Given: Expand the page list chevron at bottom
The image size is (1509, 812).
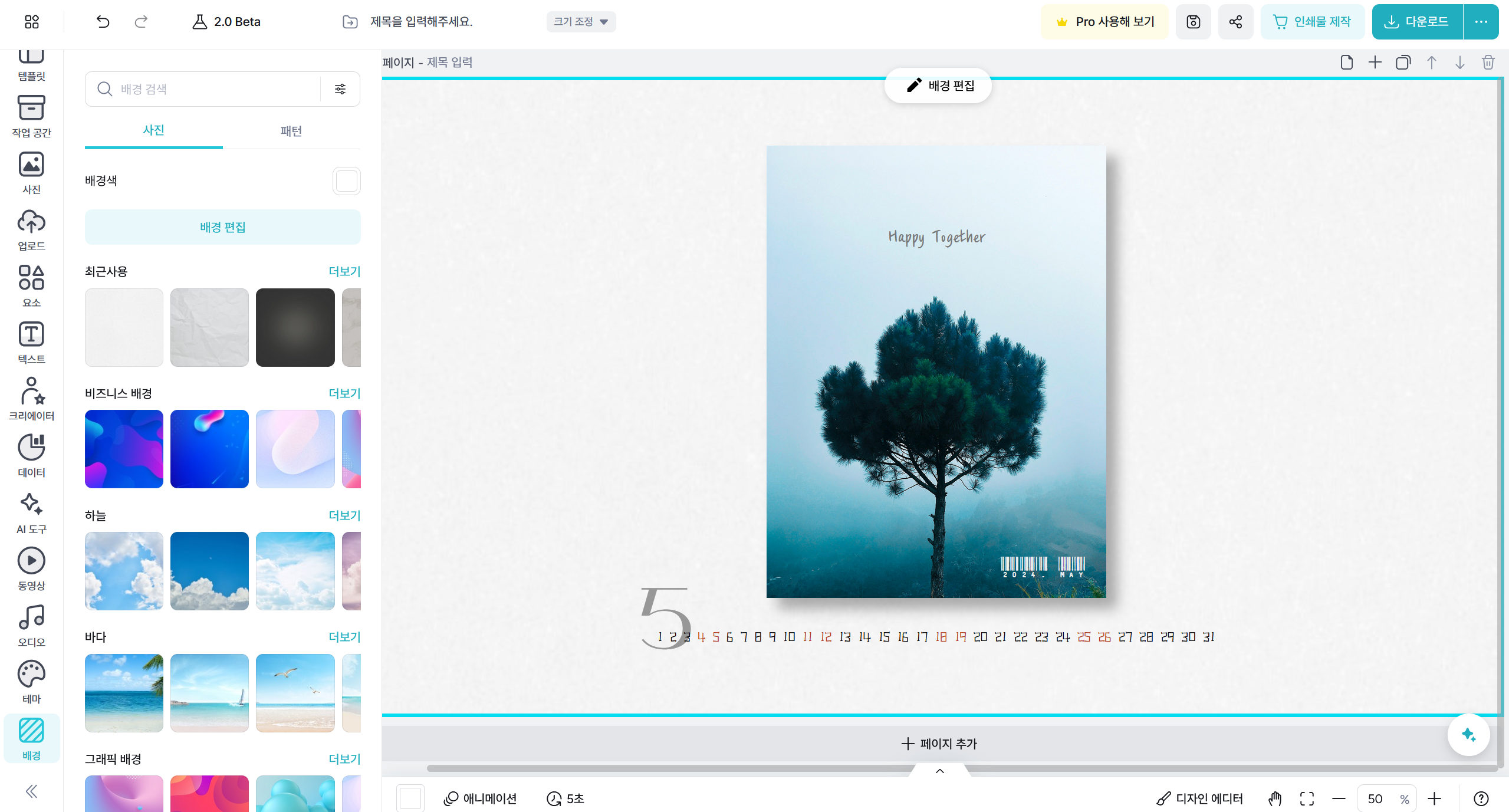Looking at the screenshot, I should pyautogui.click(x=940, y=771).
